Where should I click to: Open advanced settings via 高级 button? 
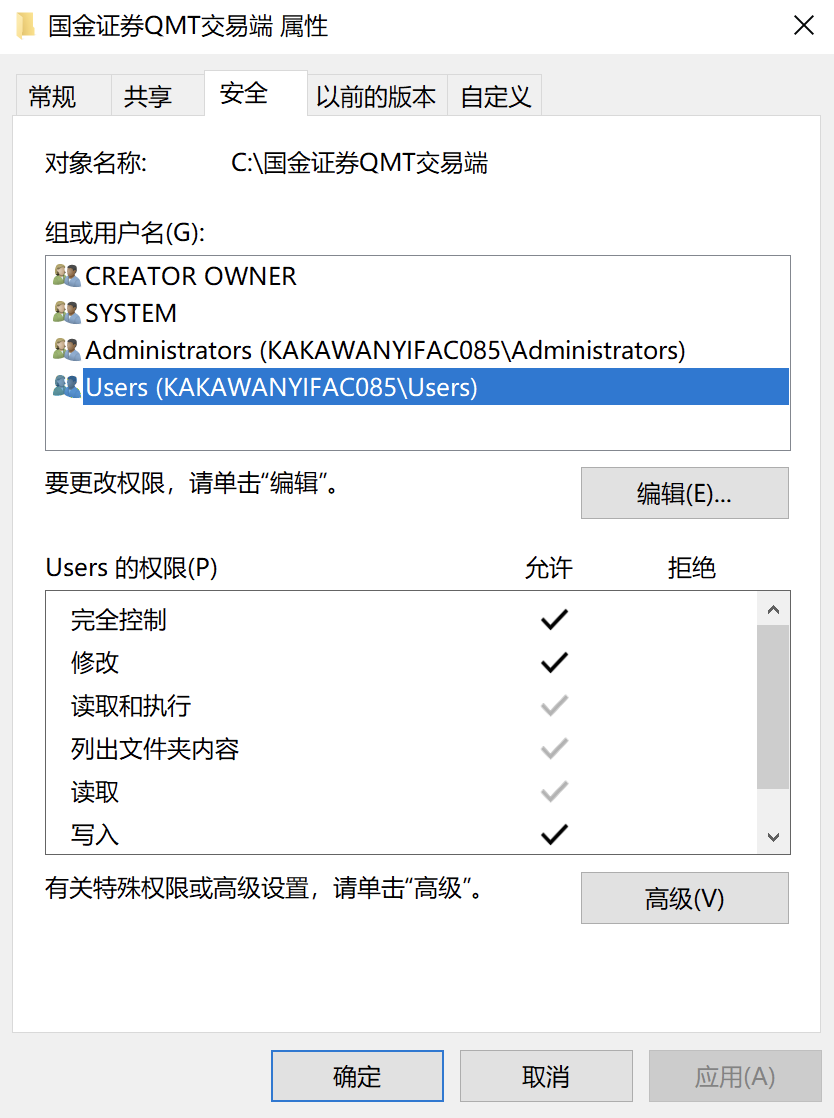684,898
